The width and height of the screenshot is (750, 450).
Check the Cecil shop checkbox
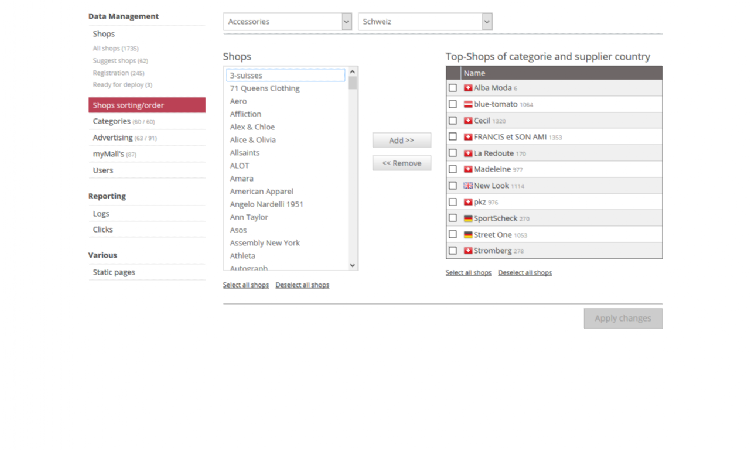[x=453, y=121]
